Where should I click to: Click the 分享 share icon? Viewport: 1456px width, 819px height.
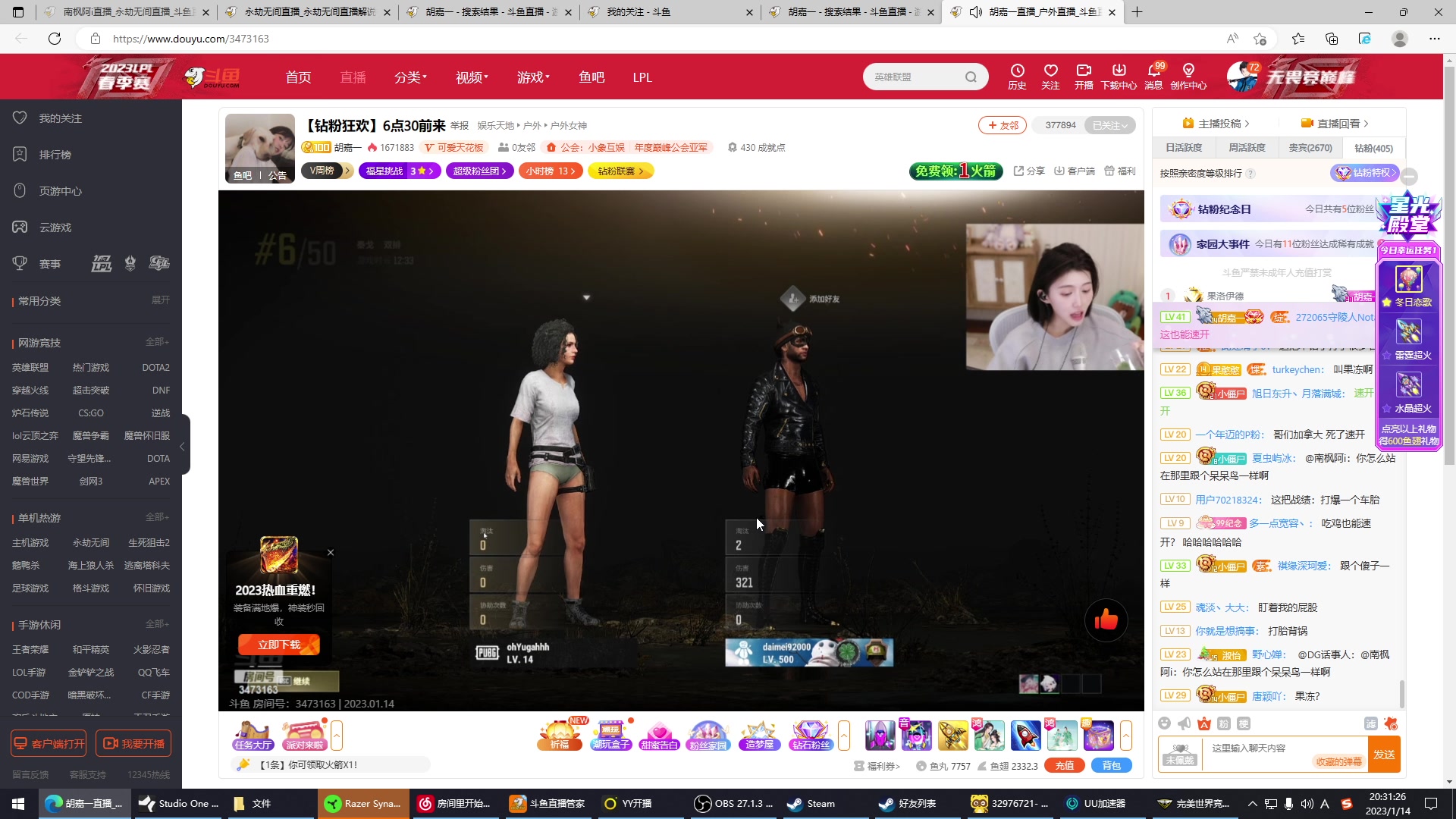[x=1029, y=171]
